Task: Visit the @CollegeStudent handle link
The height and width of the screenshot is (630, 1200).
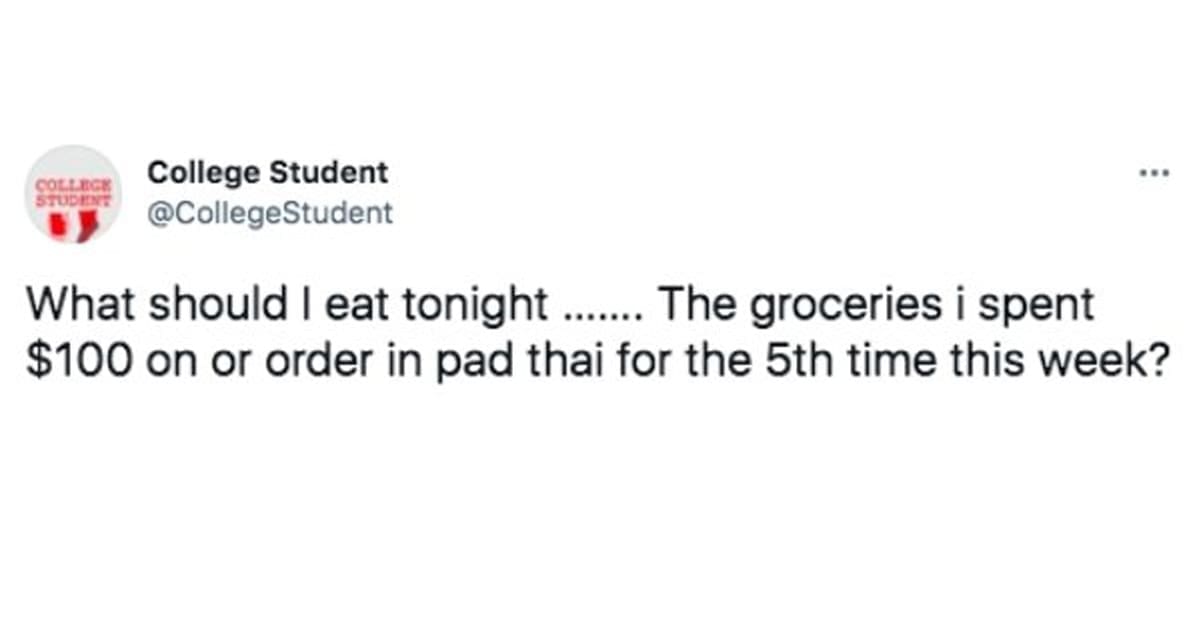Action: (x=270, y=213)
